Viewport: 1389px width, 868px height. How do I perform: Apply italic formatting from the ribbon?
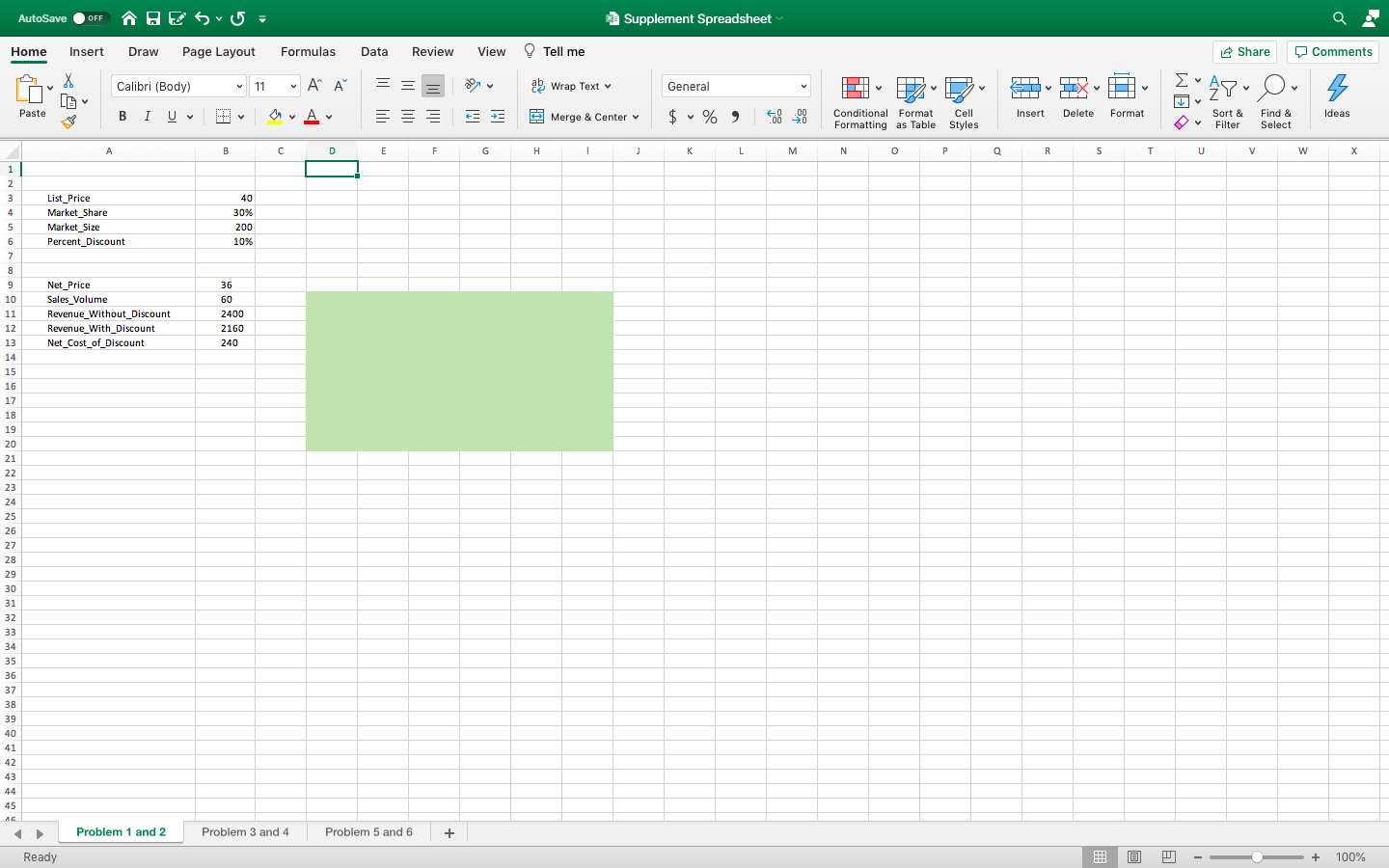tap(147, 116)
